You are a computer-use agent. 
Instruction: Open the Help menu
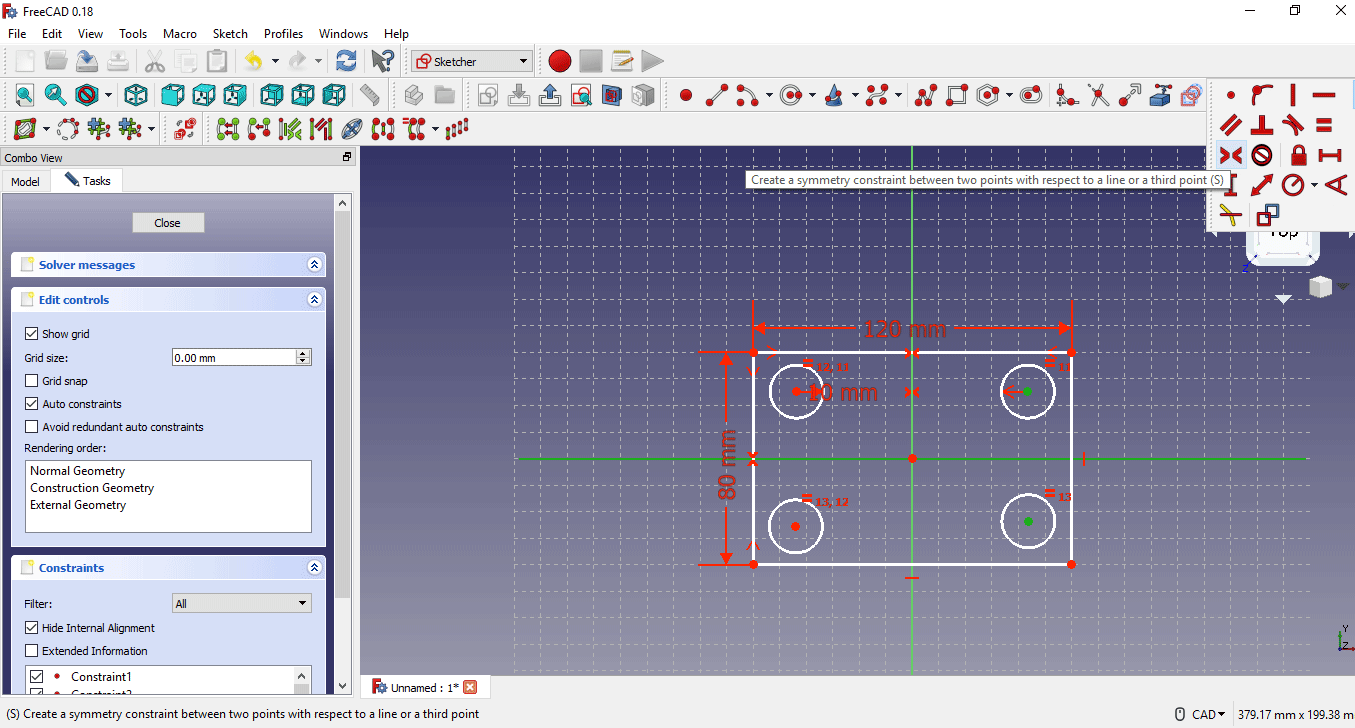[396, 34]
